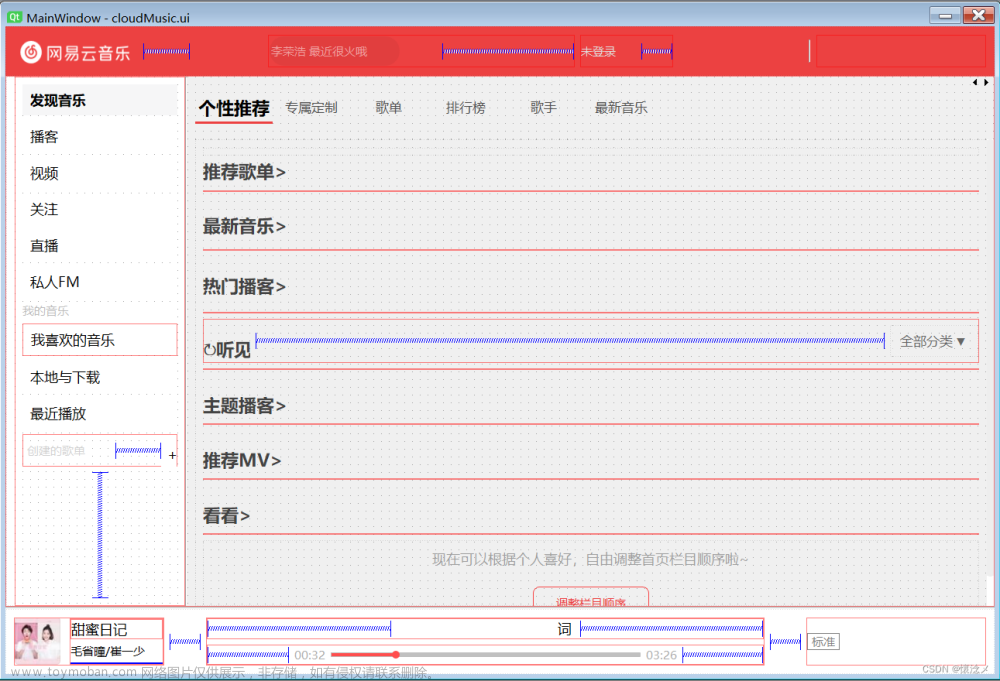This screenshot has width=1000, height=681.
Task: Click the 调整栏目顺序 button
Action: coord(591,598)
